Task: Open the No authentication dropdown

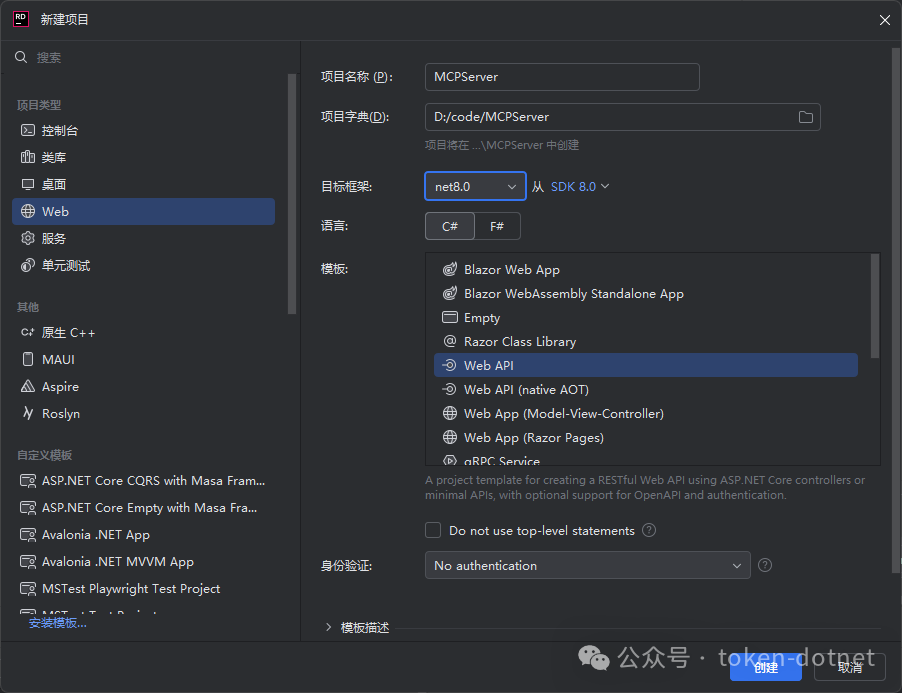Action: [588, 566]
